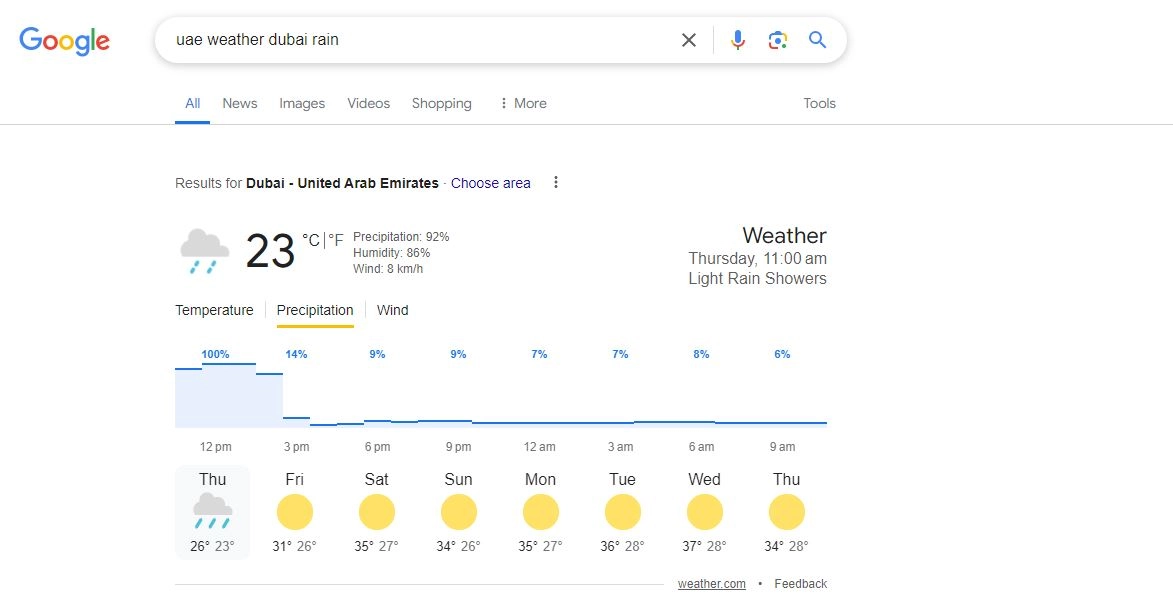
Task: Select Friday's sunny forecast icon
Action: pos(295,513)
